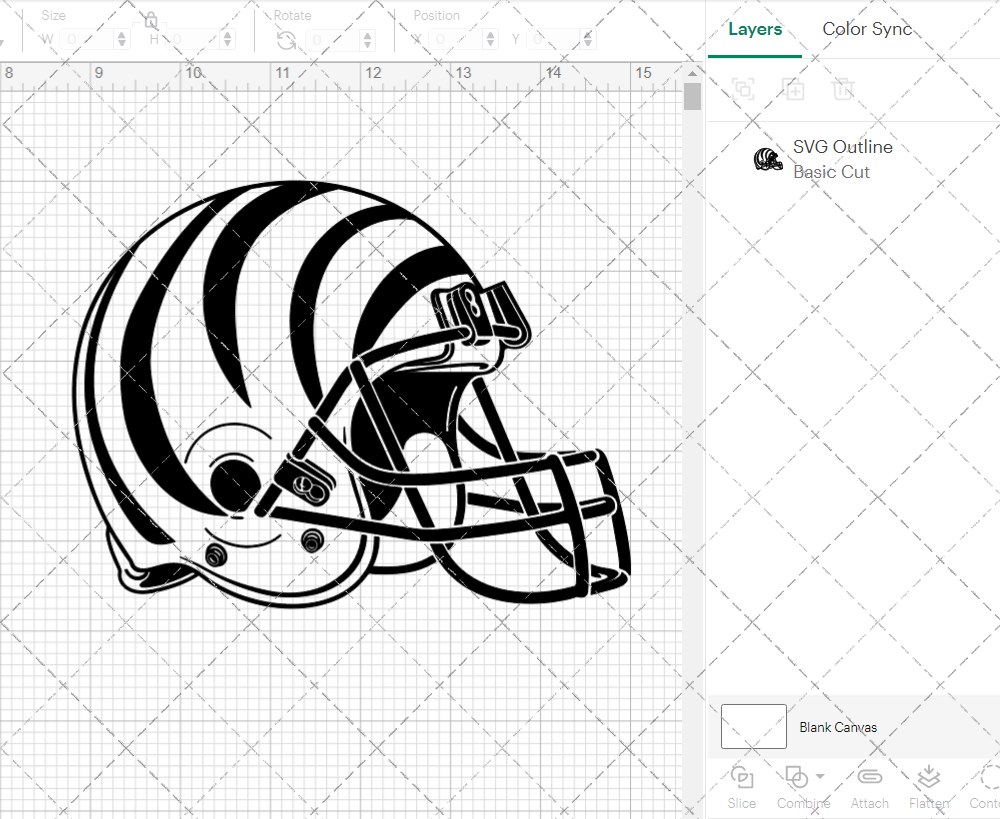Select the SVG Outline layer name
This screenshot has height=819, width=1000.
coord(842,147)
